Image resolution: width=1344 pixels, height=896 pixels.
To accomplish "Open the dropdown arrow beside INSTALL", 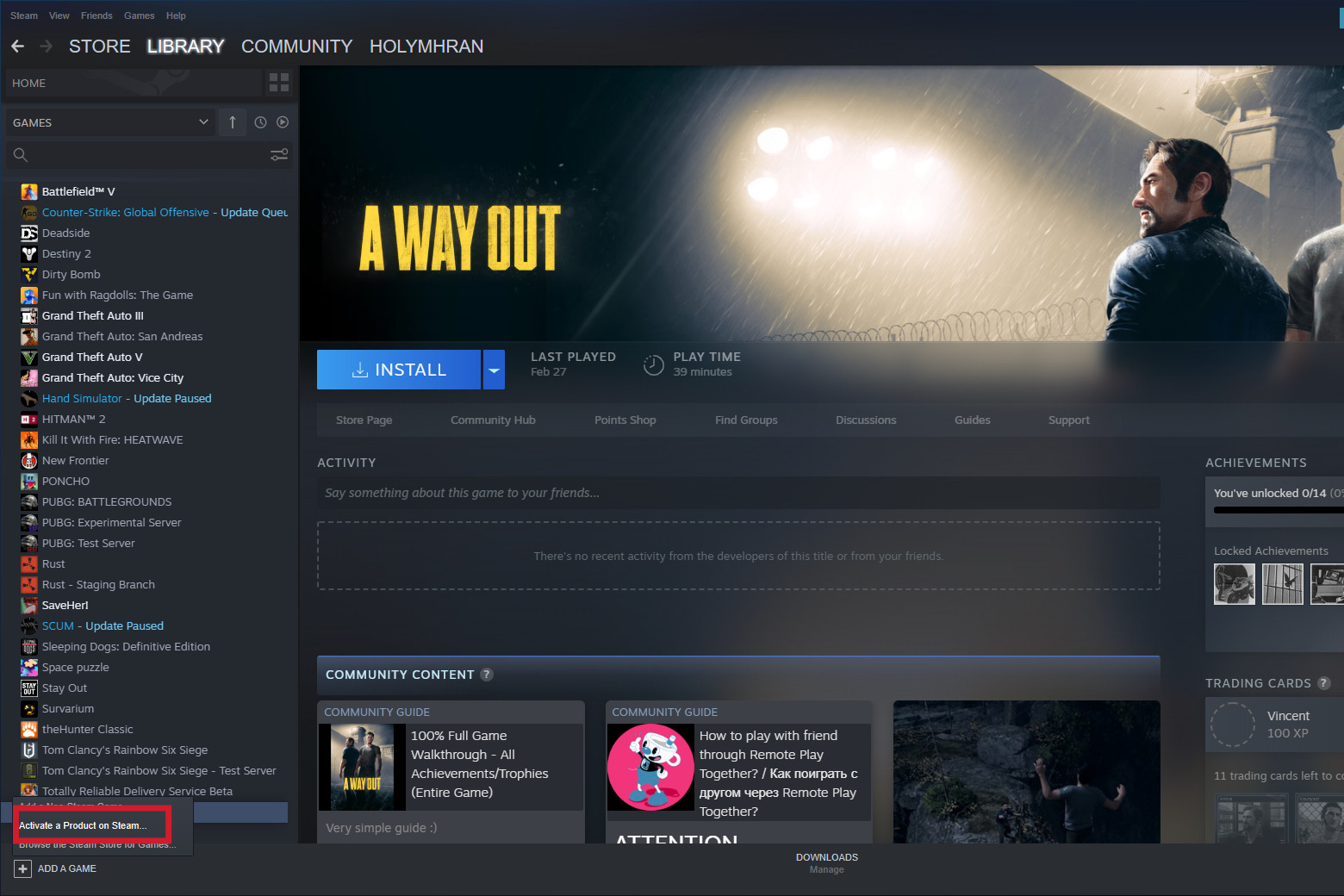I will pyautogui.click(x=494, y=370).
